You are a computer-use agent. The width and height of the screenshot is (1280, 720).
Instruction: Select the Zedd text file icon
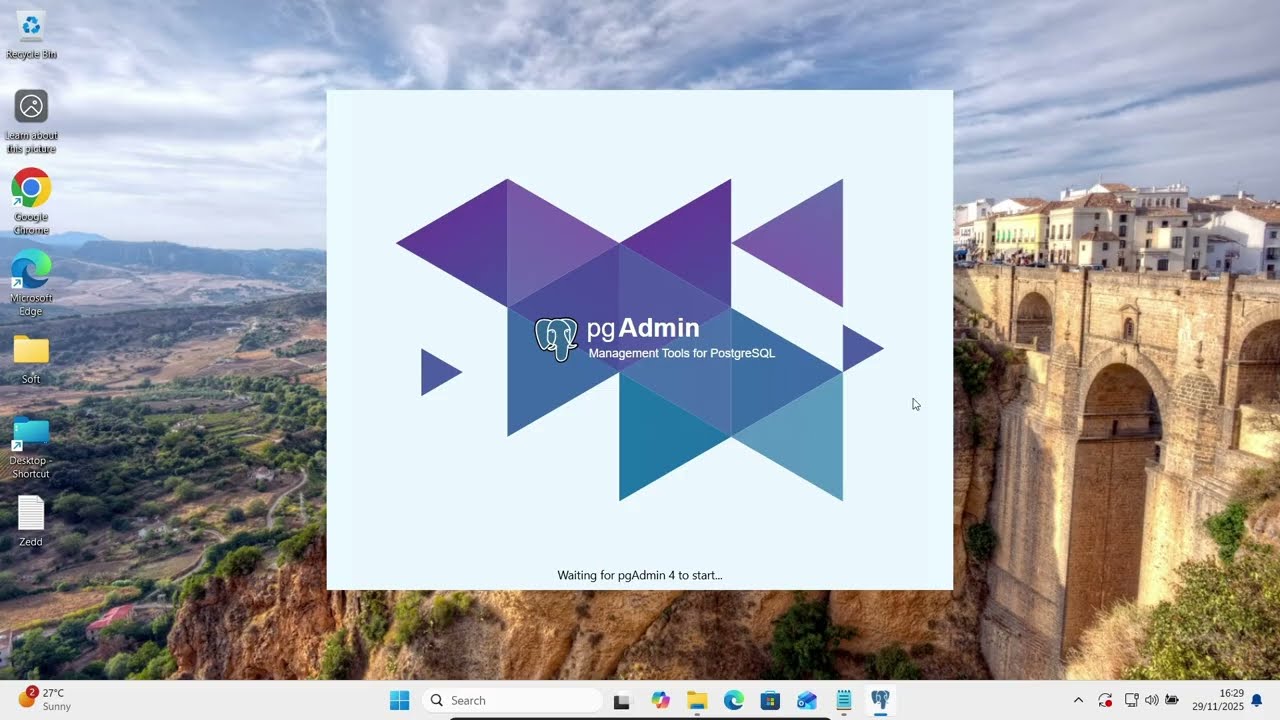pos(31,521)
